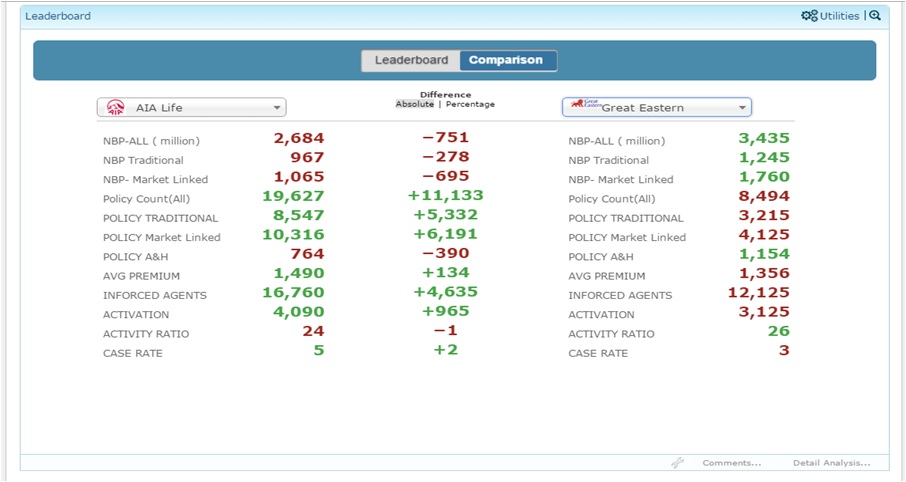Click the wrench icon in footer
This screenshot has height=482, width=906.
[x=677, y=463]
